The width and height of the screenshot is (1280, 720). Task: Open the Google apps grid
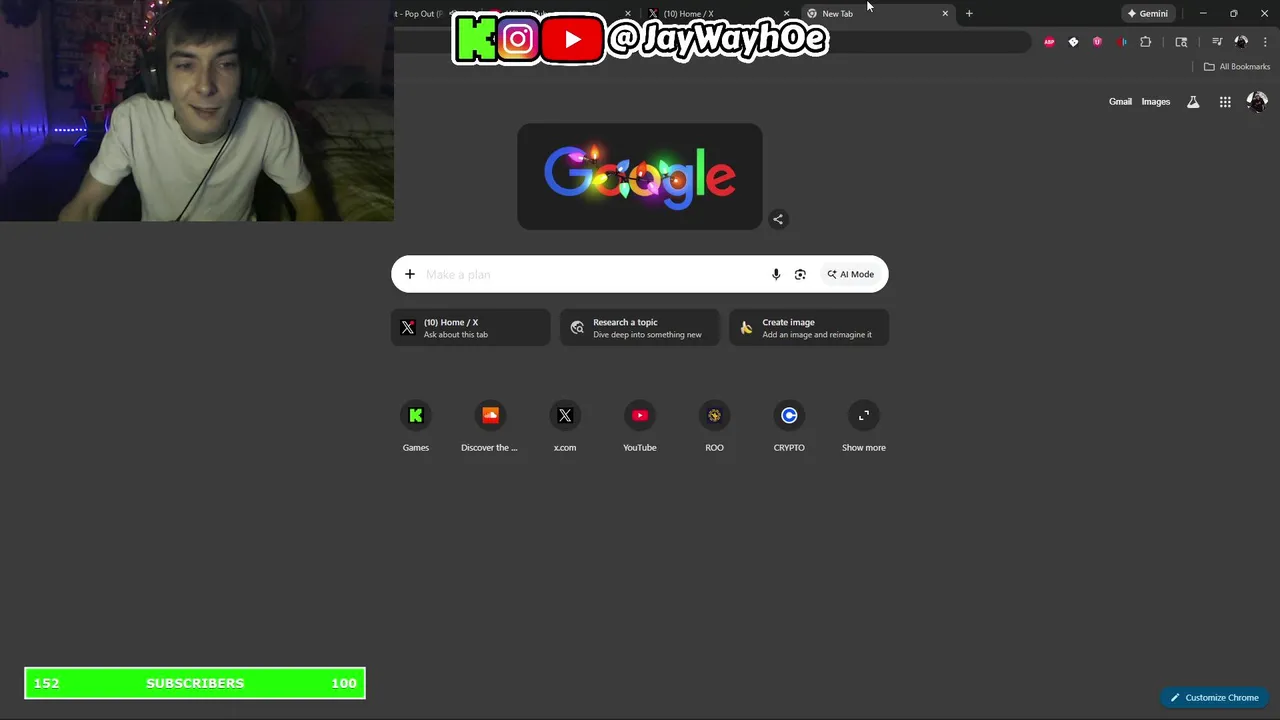pos(1225,102)
